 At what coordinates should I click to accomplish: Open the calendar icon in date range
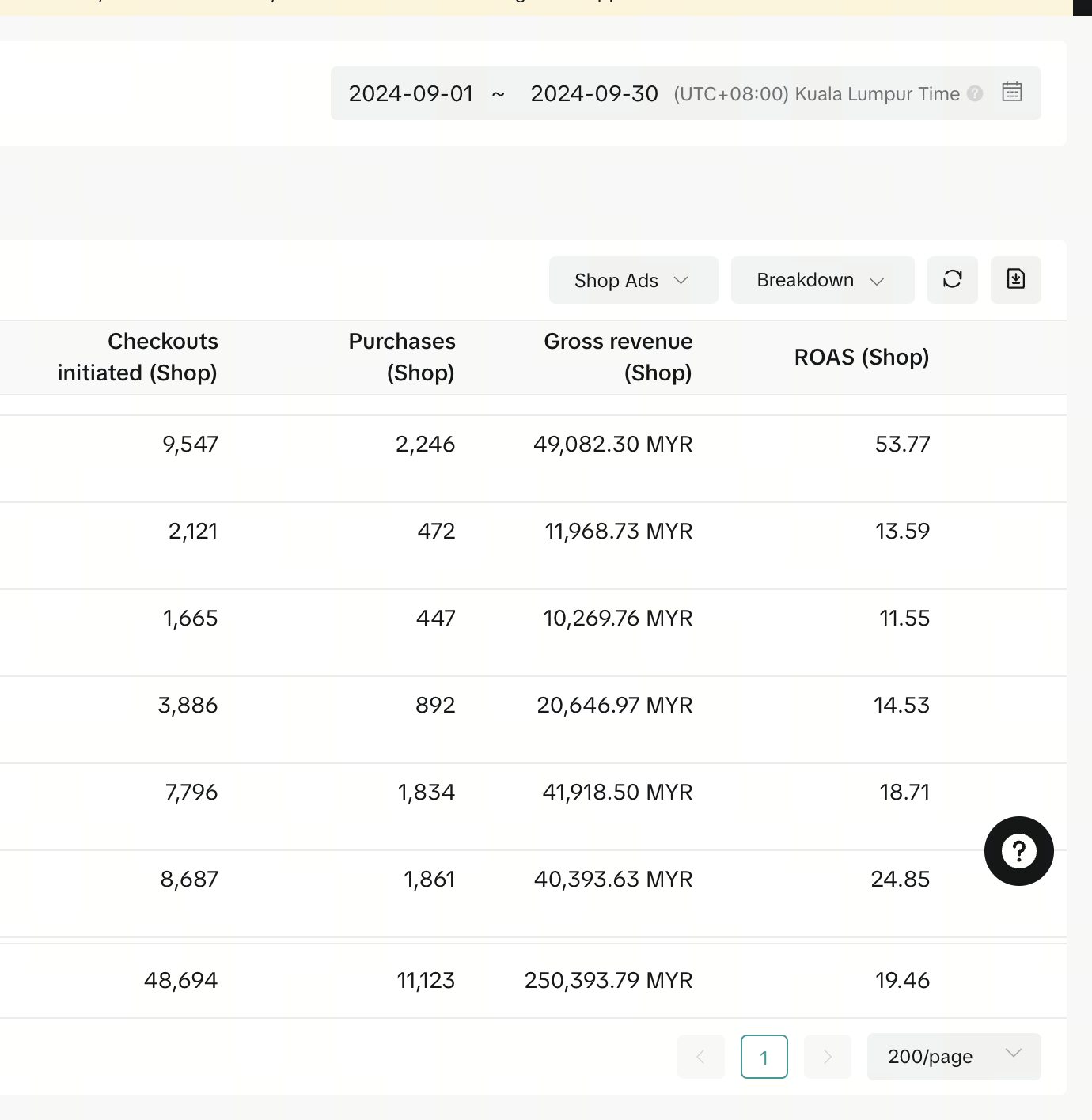[x=1011, y=93]
